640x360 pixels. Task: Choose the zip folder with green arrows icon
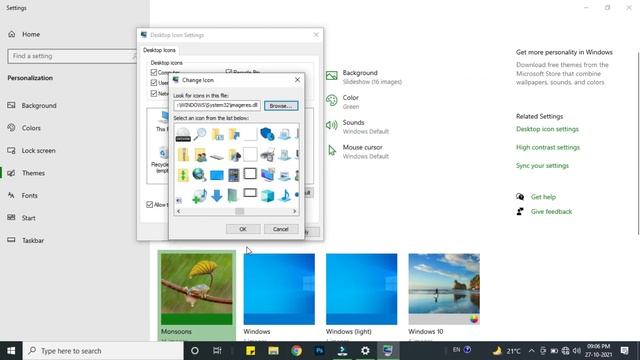tap(183, 175)
